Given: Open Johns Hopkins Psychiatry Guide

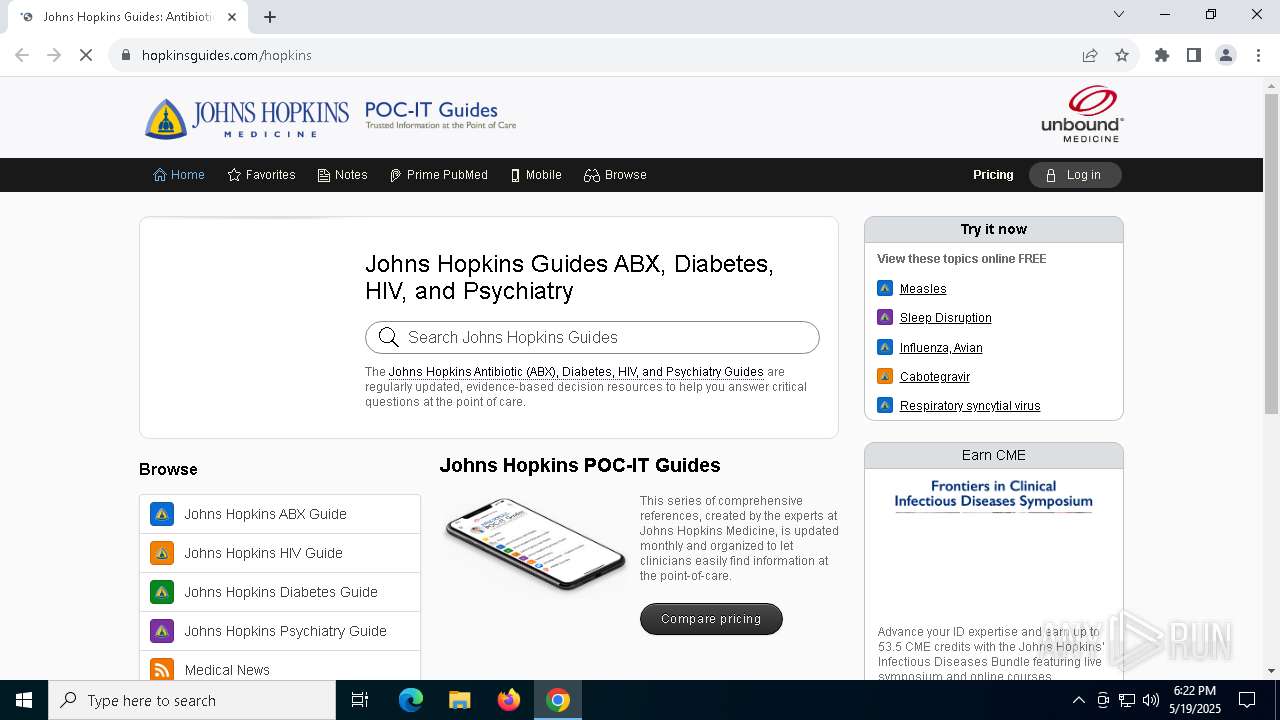Looking at the screenshot, I should click(280, 631).
